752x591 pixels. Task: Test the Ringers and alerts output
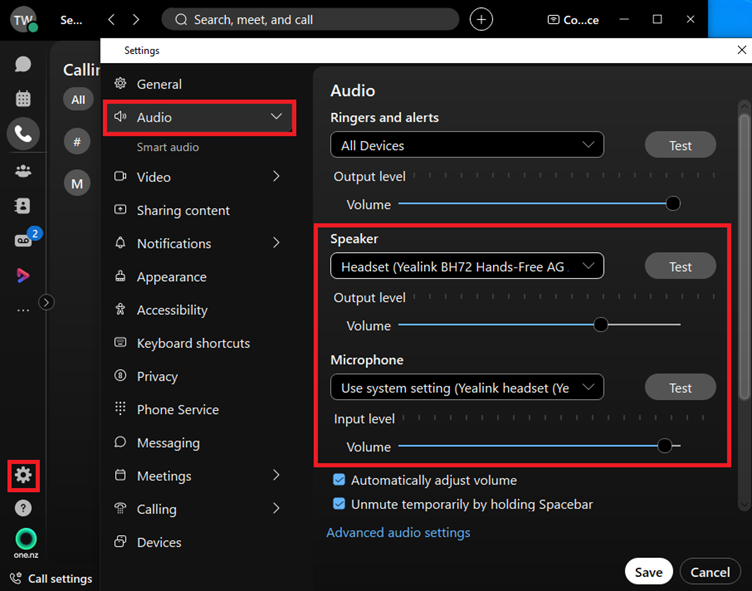(x=680, y=145)
